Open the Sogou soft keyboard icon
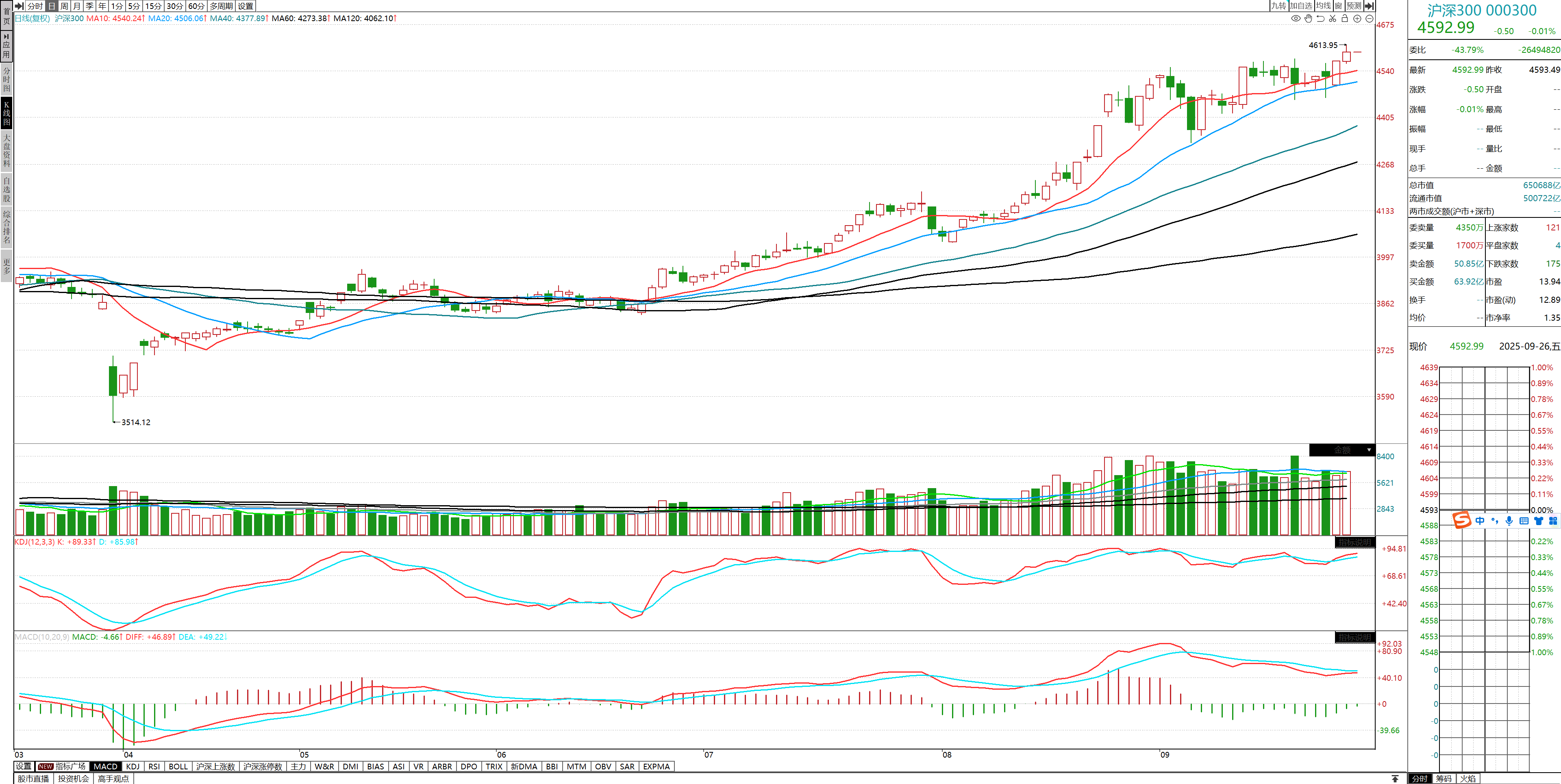 pyautogui.click(x=1524, y=521)
